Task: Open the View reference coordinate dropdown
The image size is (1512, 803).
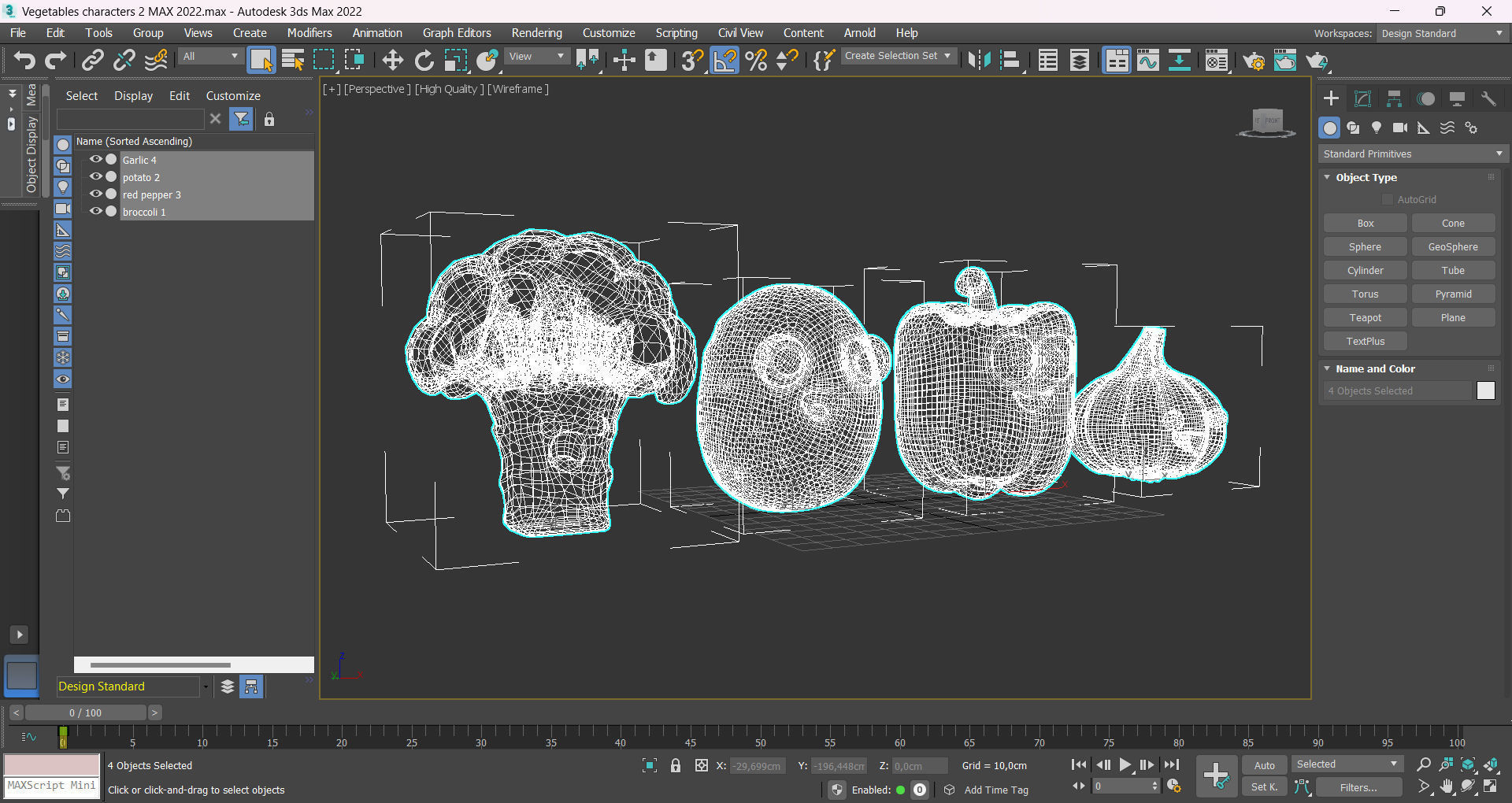Action: pyautogui.click(x=536, y=57)
